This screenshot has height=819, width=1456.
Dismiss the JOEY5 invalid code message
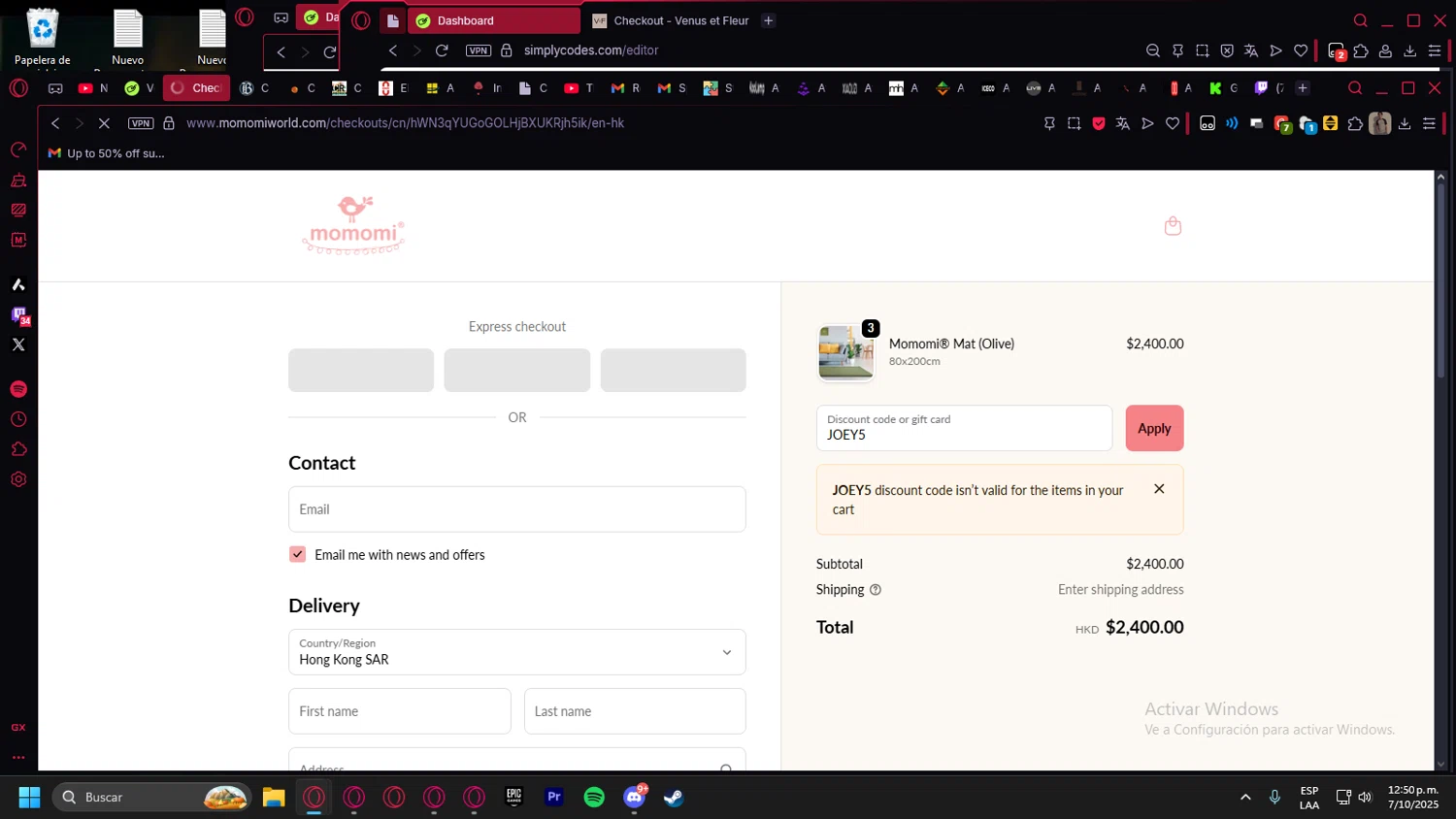[1159, 489]
